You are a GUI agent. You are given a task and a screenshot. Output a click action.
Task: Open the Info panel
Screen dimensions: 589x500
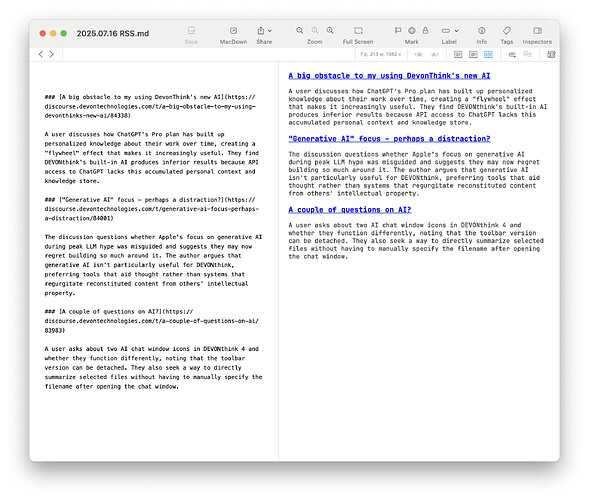tap(482, 30)
